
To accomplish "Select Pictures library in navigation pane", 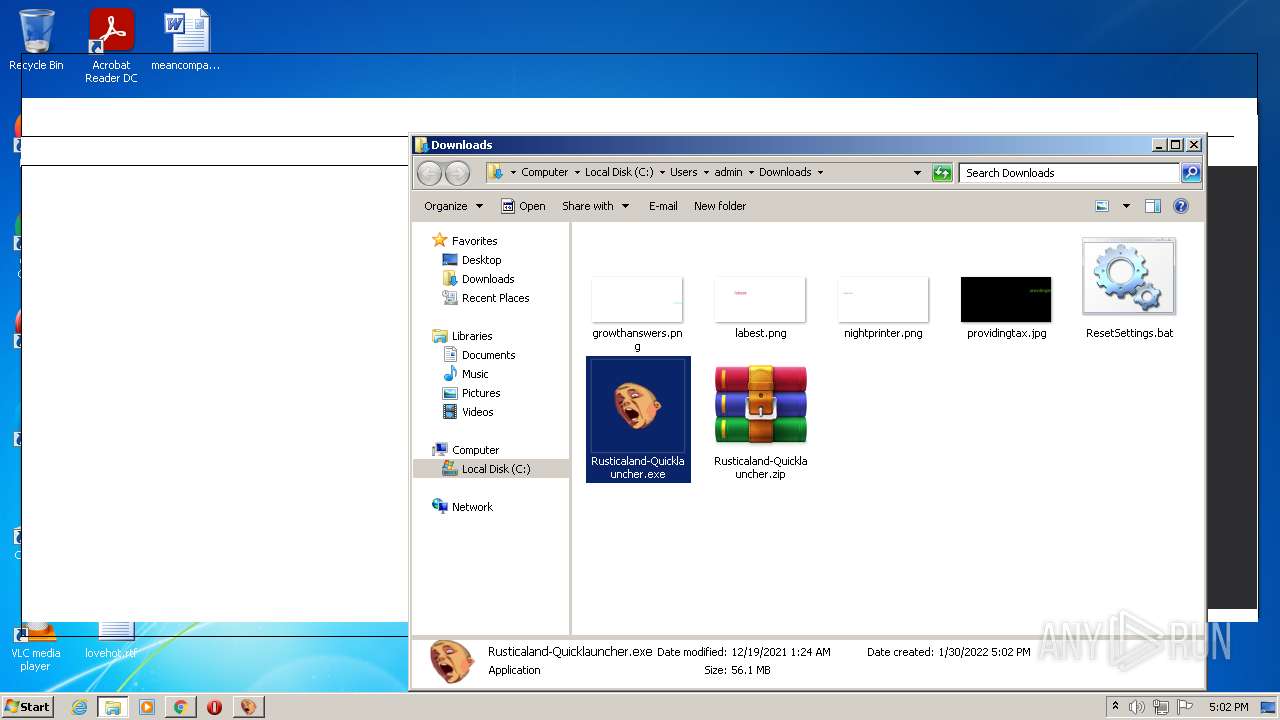I will [481, 393].
